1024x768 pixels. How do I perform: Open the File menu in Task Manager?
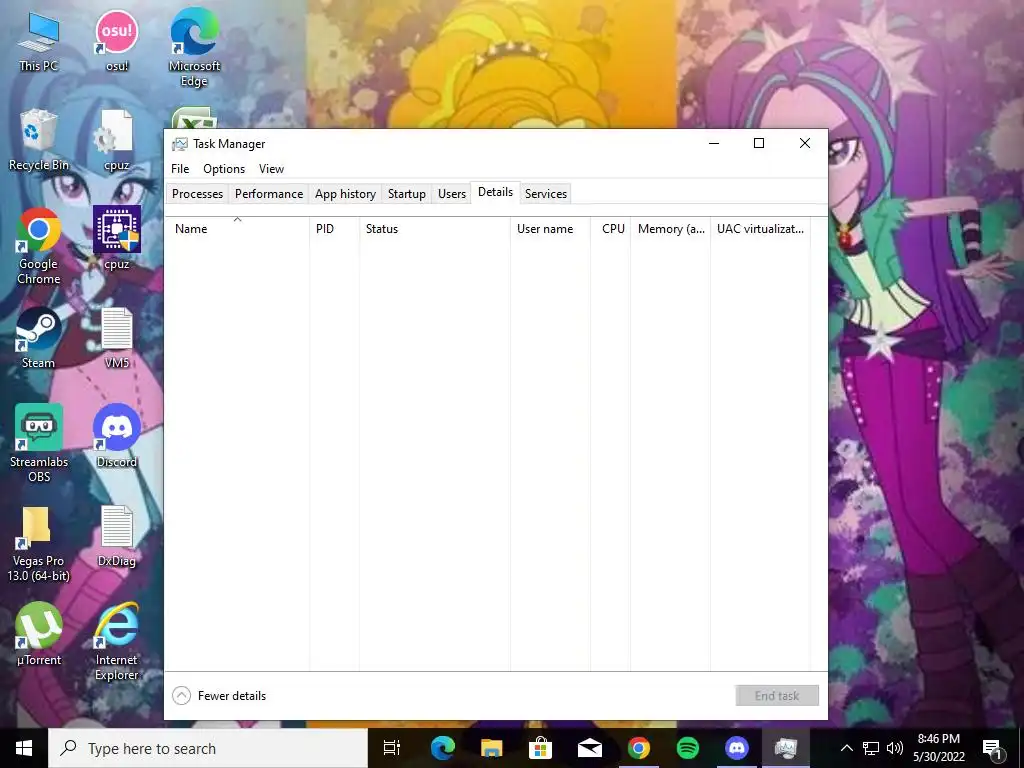[x=180, y=168]
